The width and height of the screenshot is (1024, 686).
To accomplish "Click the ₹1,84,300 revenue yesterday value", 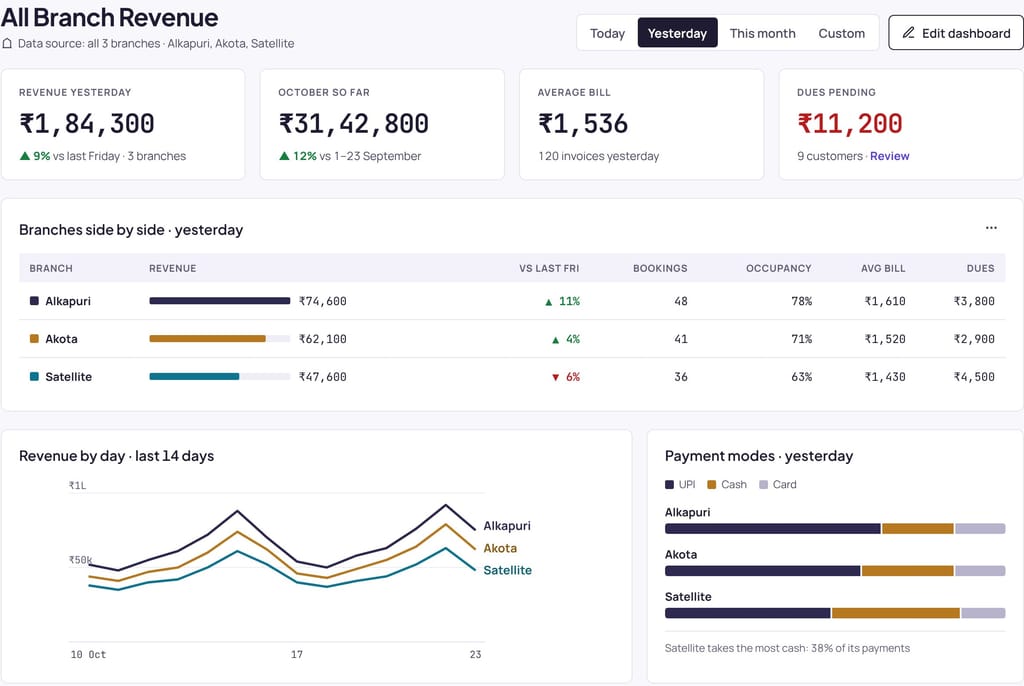I will (87, 124).
